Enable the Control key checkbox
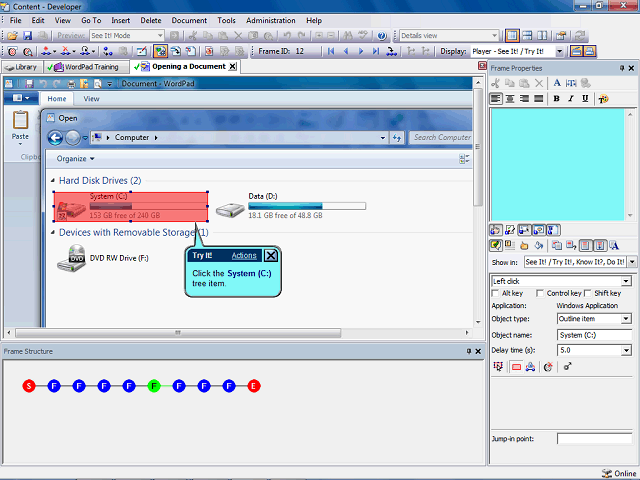 click(x=540, y=293)
